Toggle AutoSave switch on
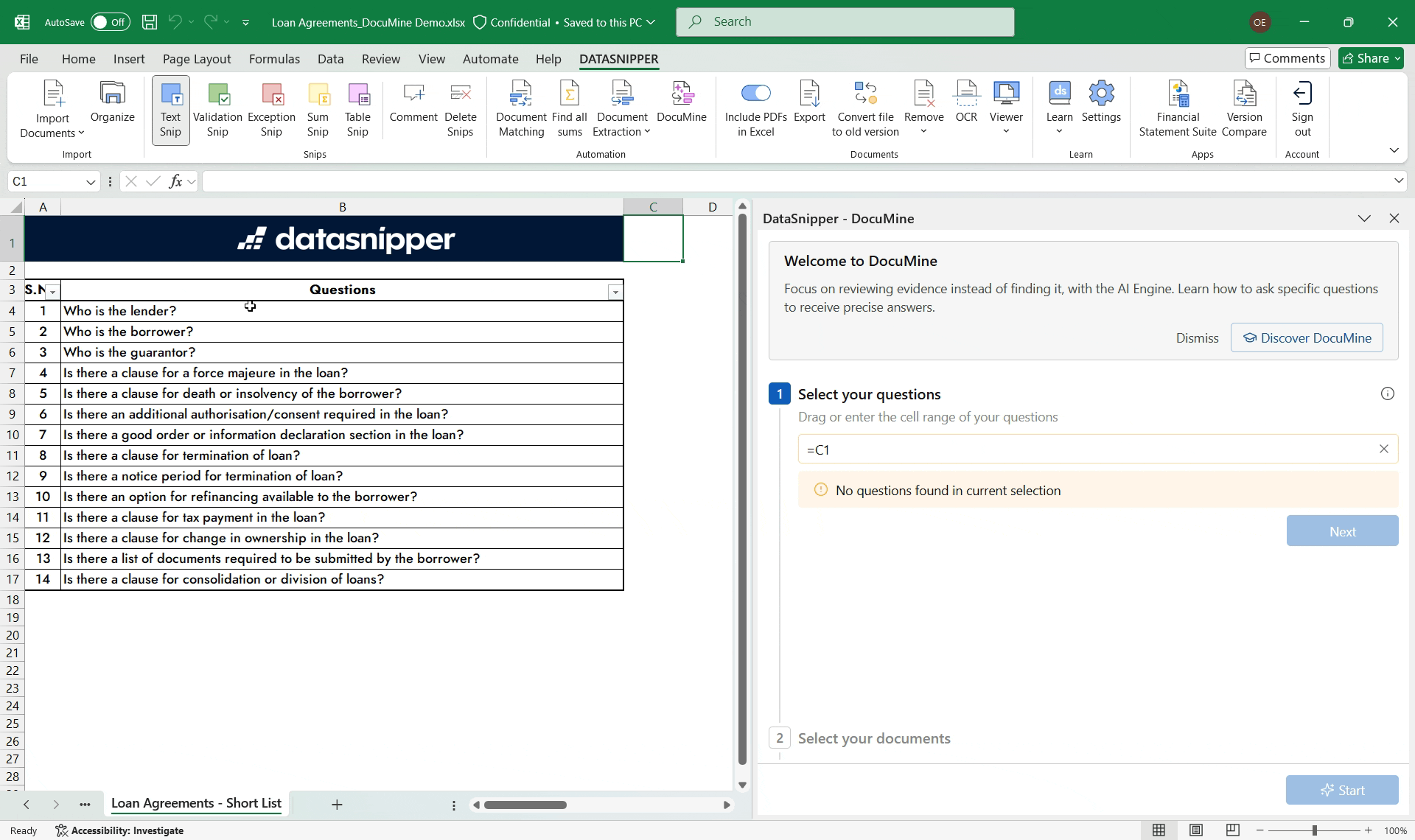 tap(110, 22)
